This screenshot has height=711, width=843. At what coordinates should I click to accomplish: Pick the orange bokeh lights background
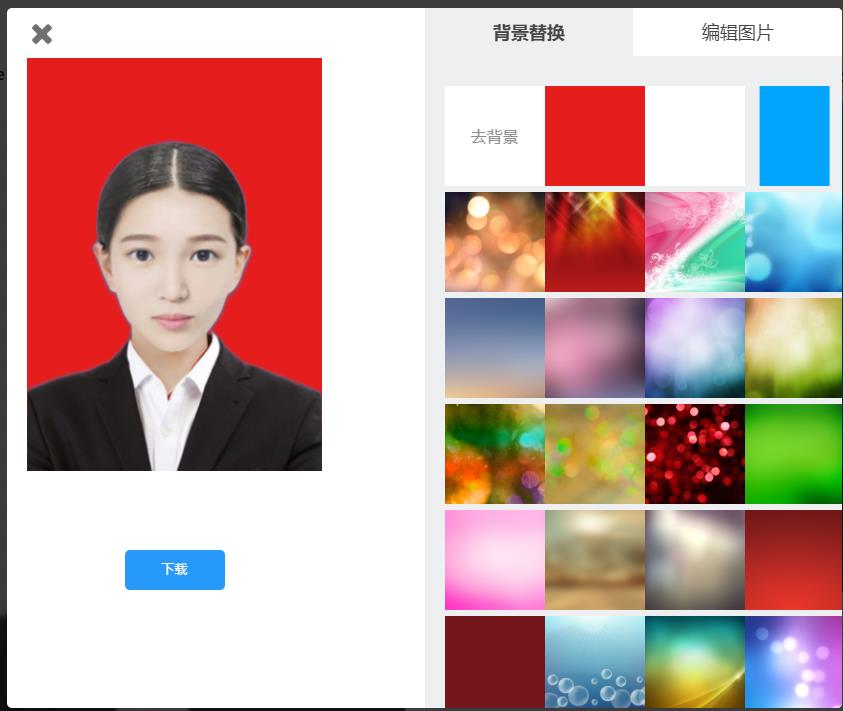click(495, 242)
